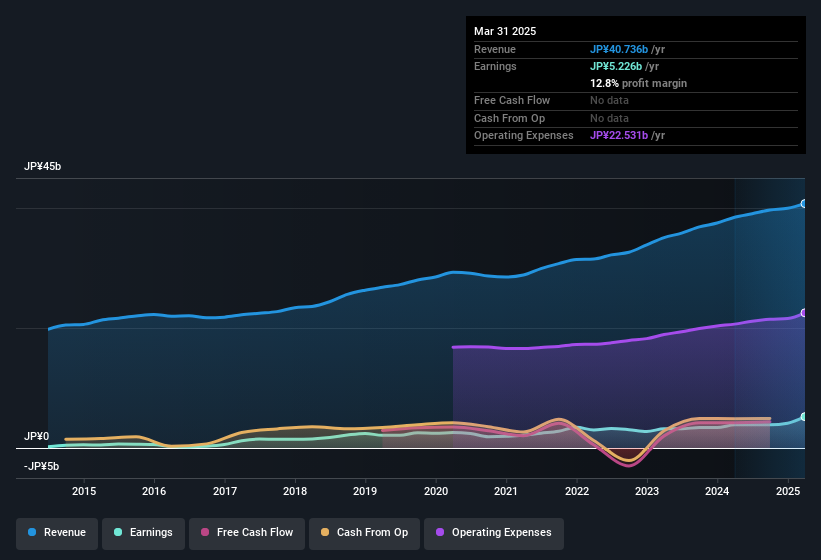Toggle the Free Cash Flow legend series
821x560 pixels.
247,533
